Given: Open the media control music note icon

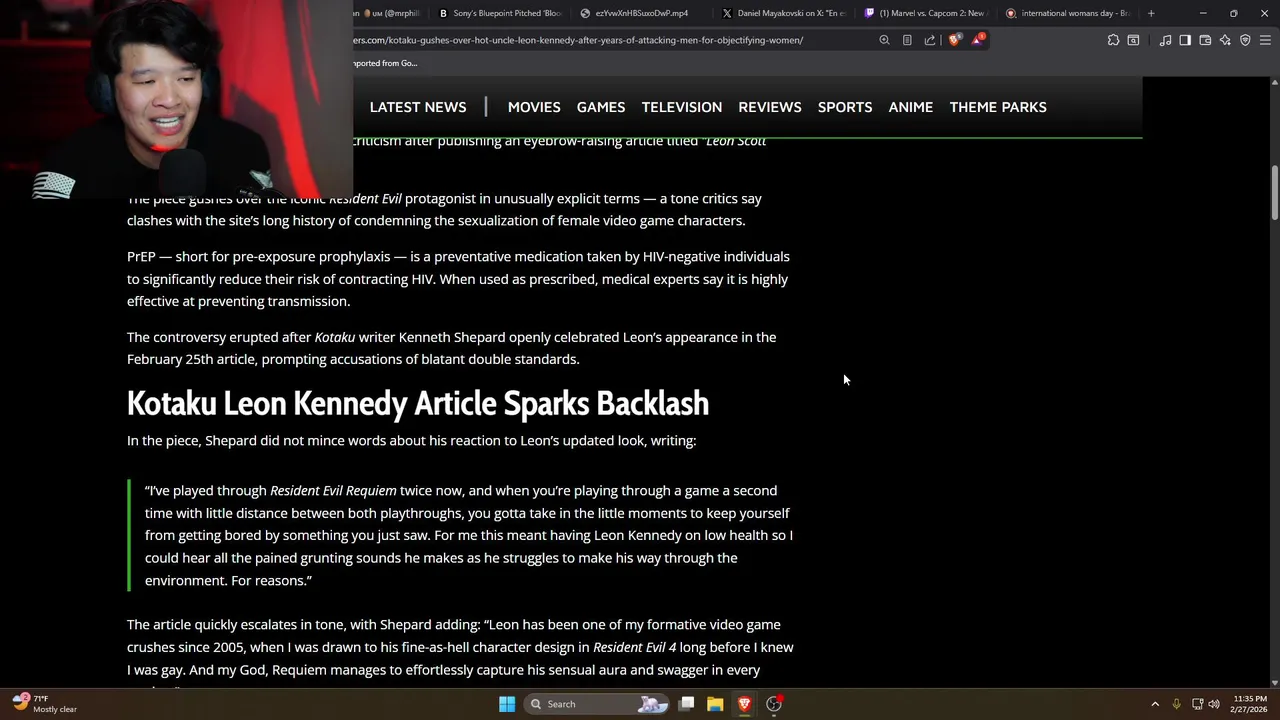Looking at the screenshot, I should point(1165,40).
